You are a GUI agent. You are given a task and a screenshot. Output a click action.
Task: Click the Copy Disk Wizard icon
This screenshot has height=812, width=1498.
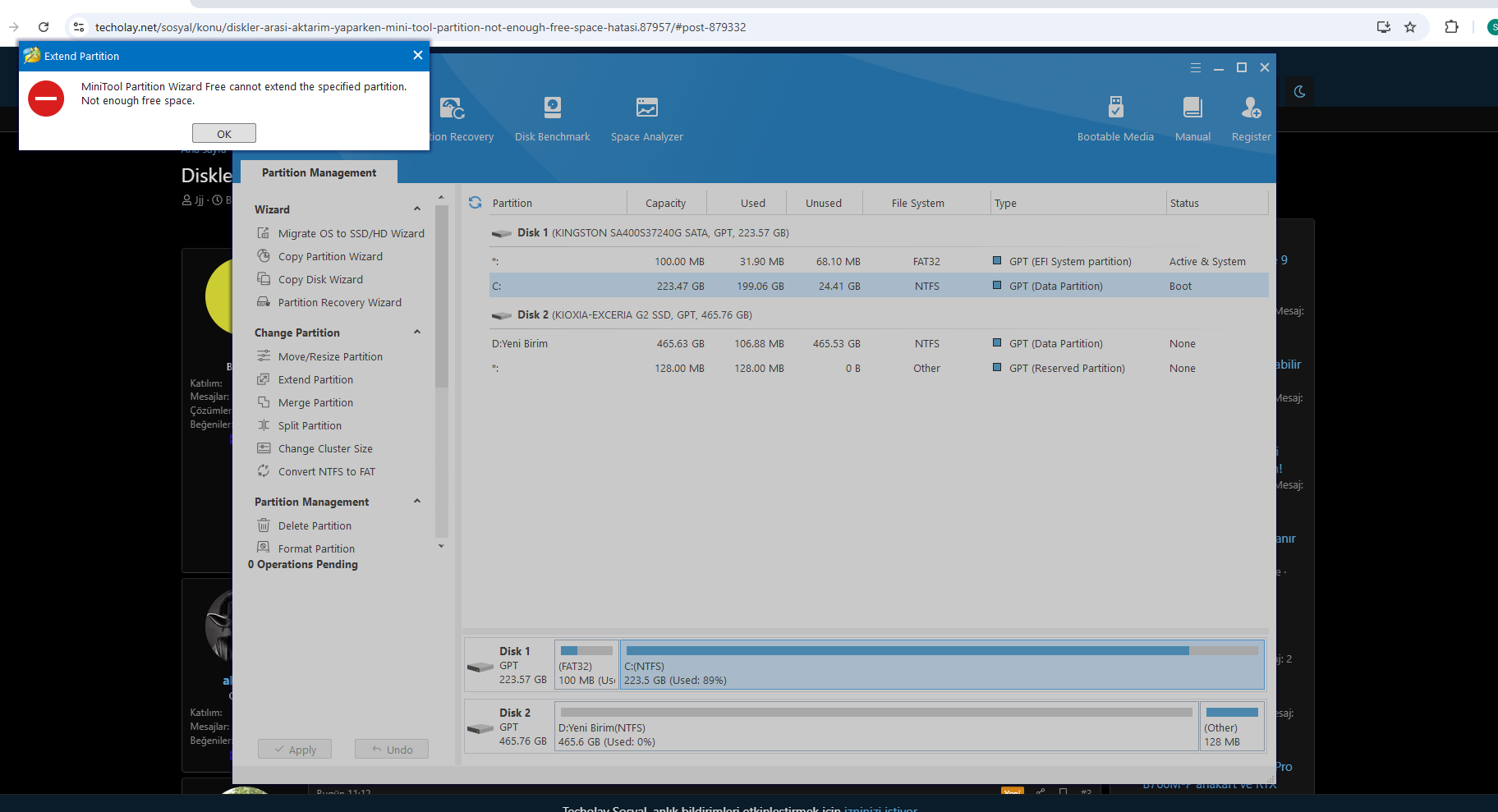pos(264,279)
